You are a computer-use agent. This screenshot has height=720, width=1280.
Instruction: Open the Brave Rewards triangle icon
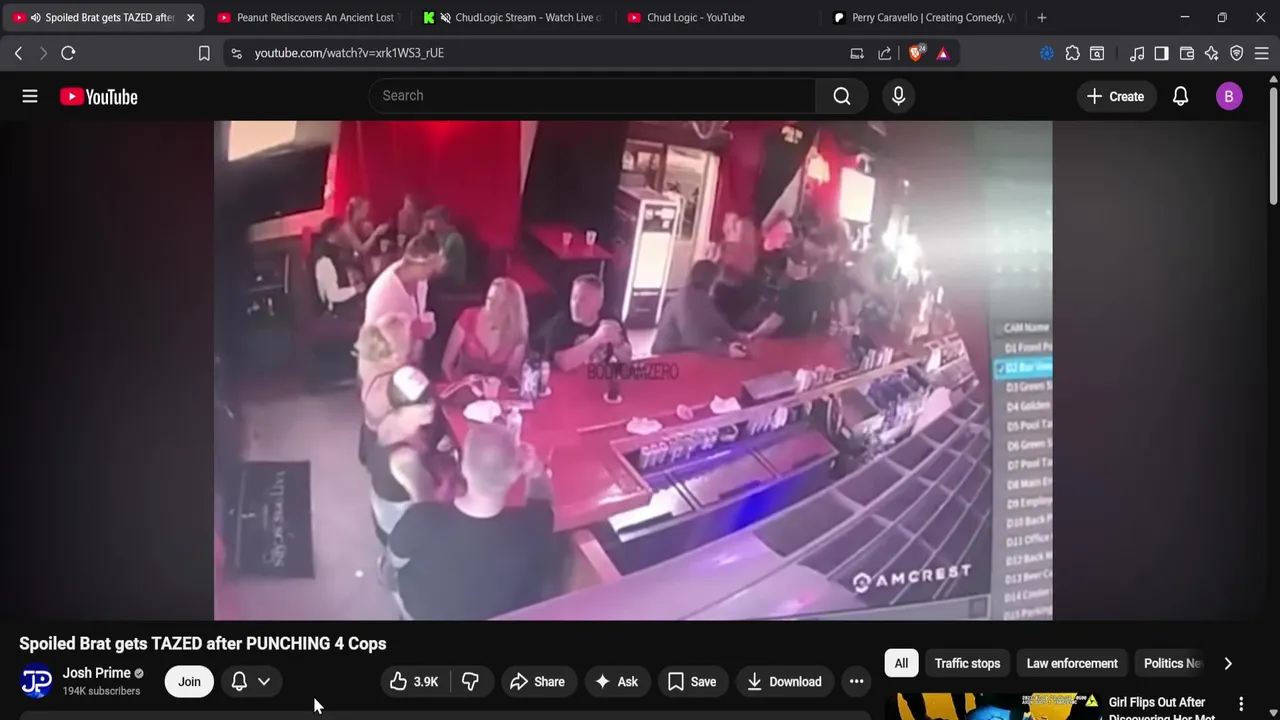[x=943, y=53]
